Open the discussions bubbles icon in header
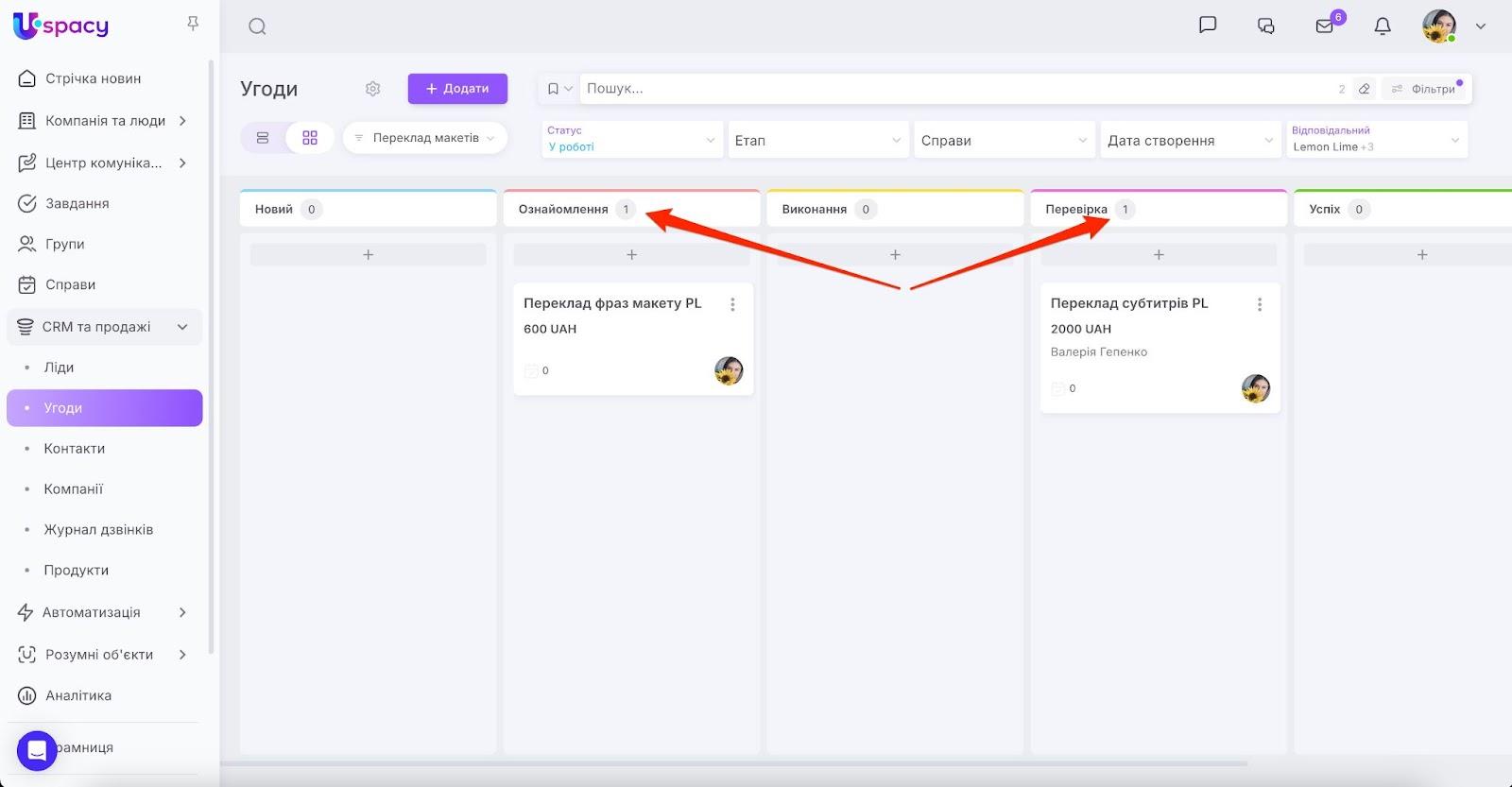Viewport: 1512px width, 787px height. [1266, 26]
